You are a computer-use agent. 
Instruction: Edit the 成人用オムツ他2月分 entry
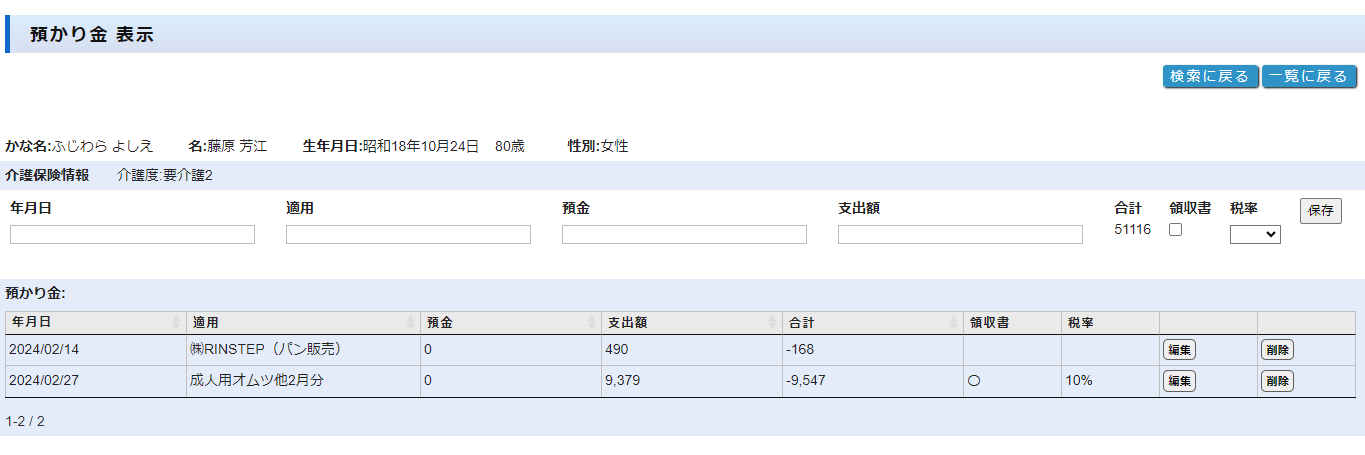(x=1179, y=381)
